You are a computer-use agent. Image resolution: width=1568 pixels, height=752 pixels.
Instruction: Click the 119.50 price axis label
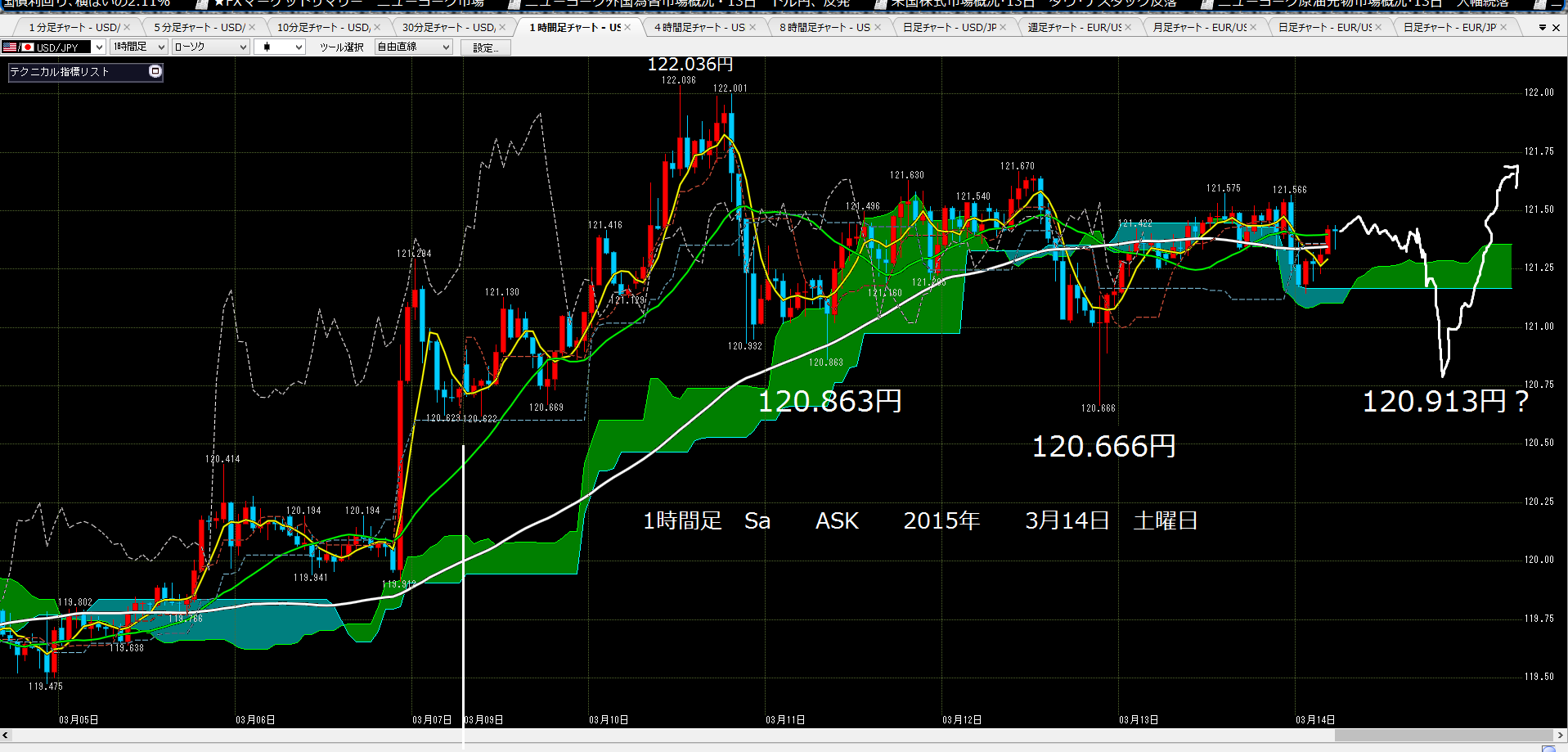coord(1539,677)
